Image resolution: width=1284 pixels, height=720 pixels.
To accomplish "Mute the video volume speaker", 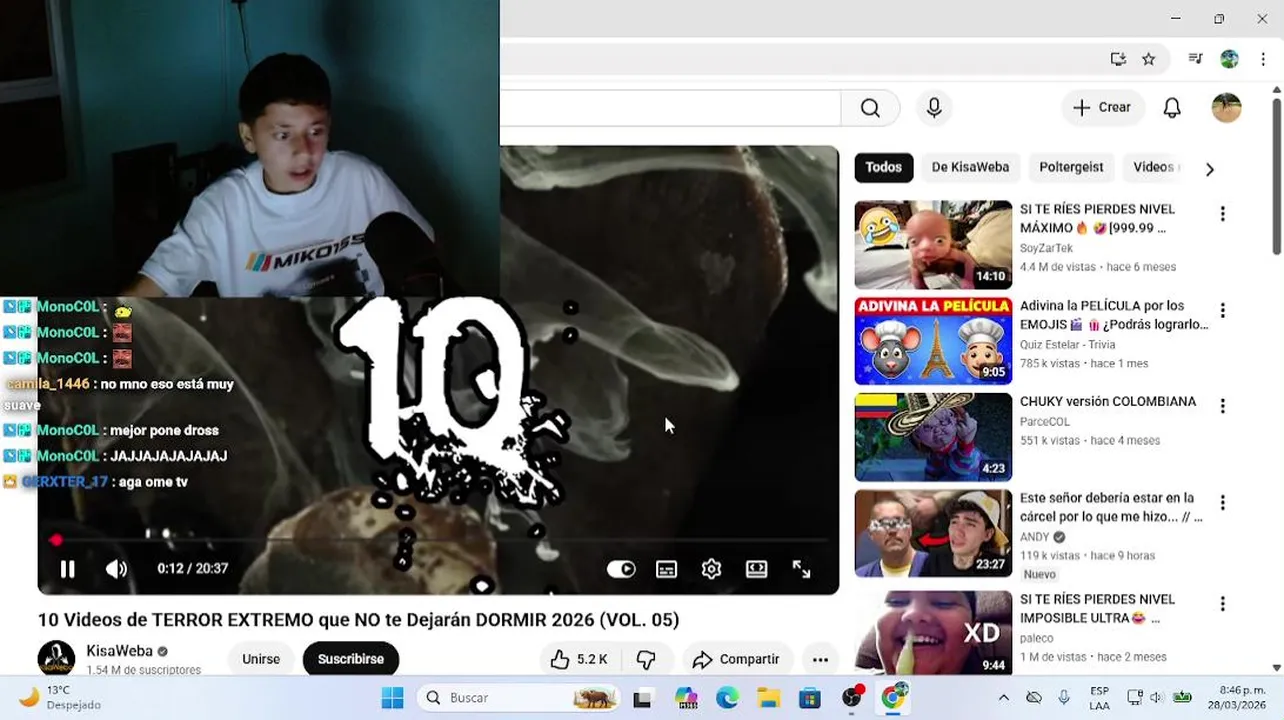I will click(117, 569).
